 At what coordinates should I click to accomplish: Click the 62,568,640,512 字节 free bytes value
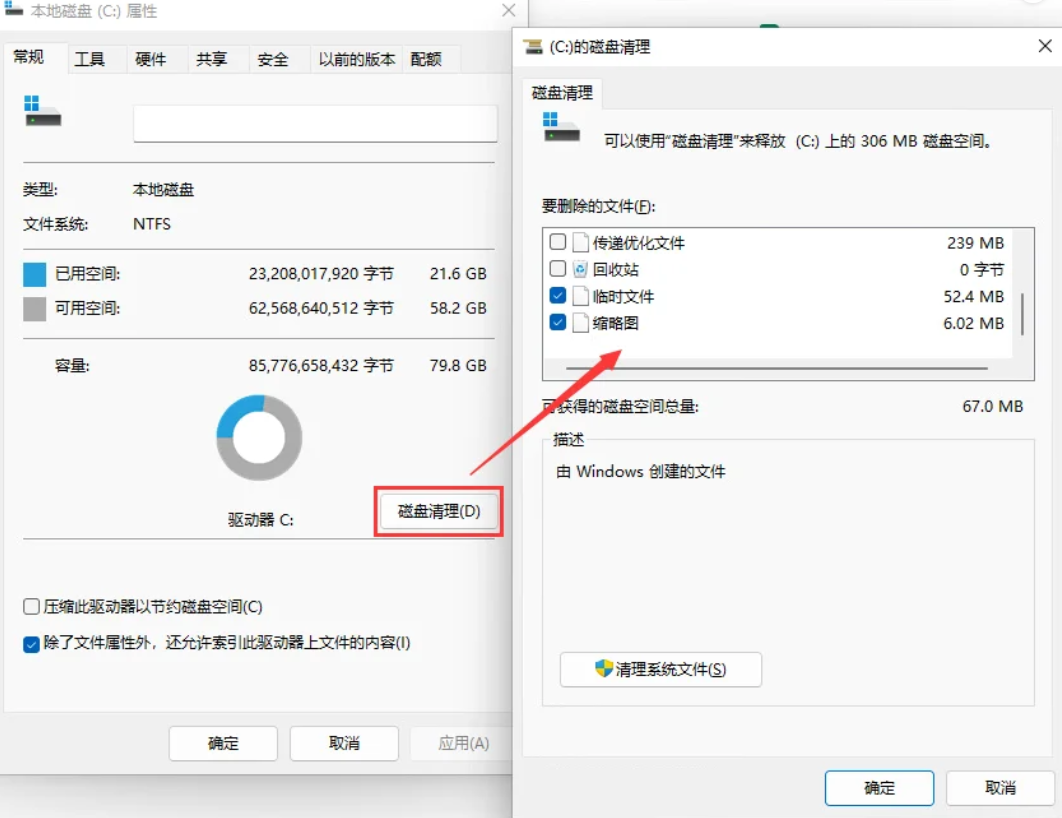[x=321, y=308]
